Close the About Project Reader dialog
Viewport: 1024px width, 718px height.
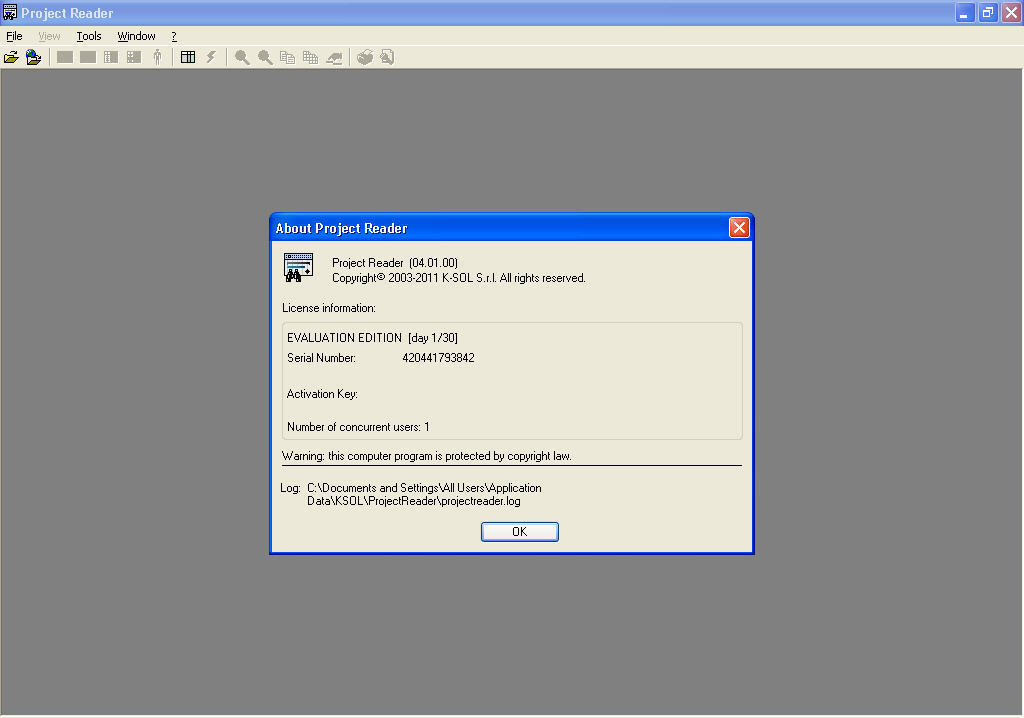739,227
